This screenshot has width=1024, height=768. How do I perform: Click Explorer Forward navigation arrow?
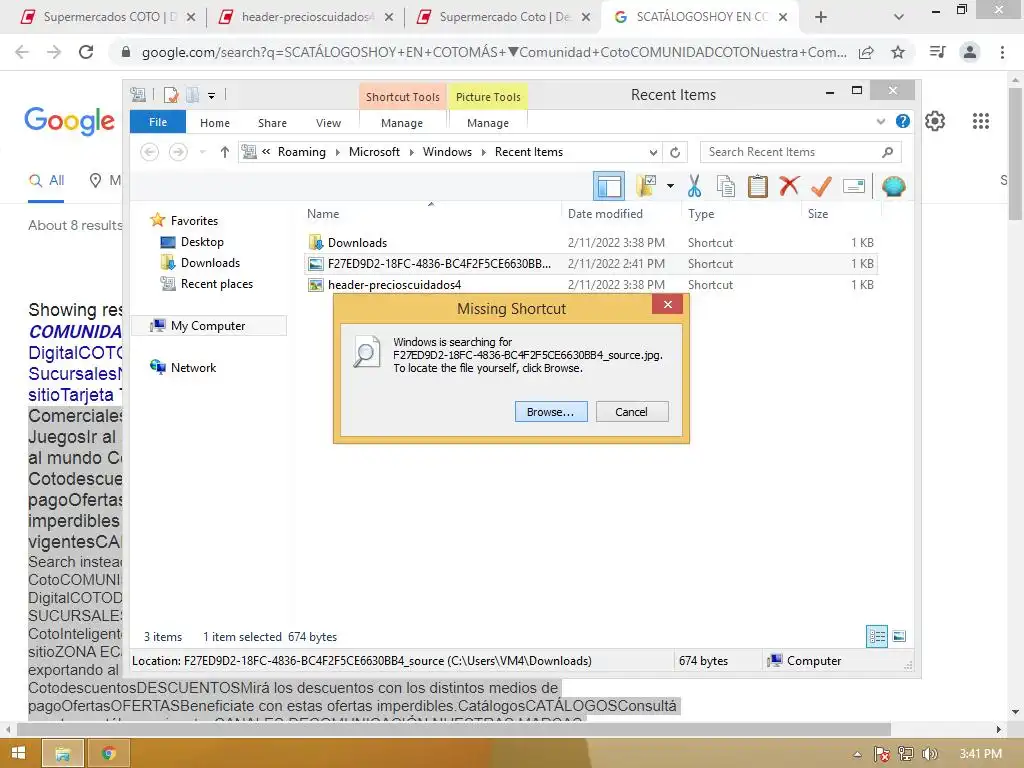click(178, 152)
